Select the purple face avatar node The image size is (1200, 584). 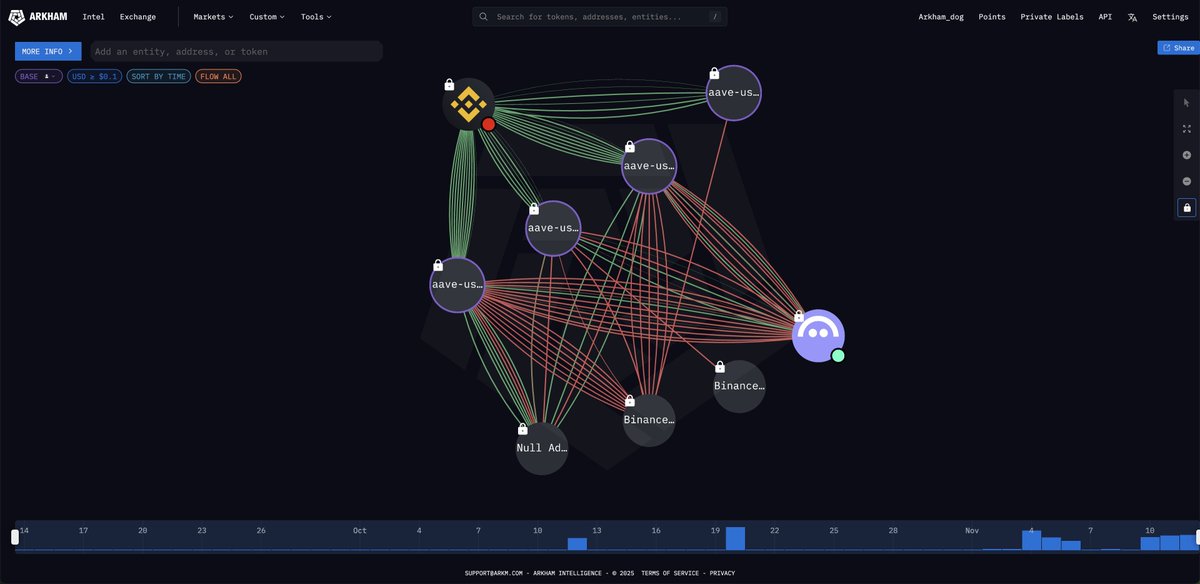(818, 336)
